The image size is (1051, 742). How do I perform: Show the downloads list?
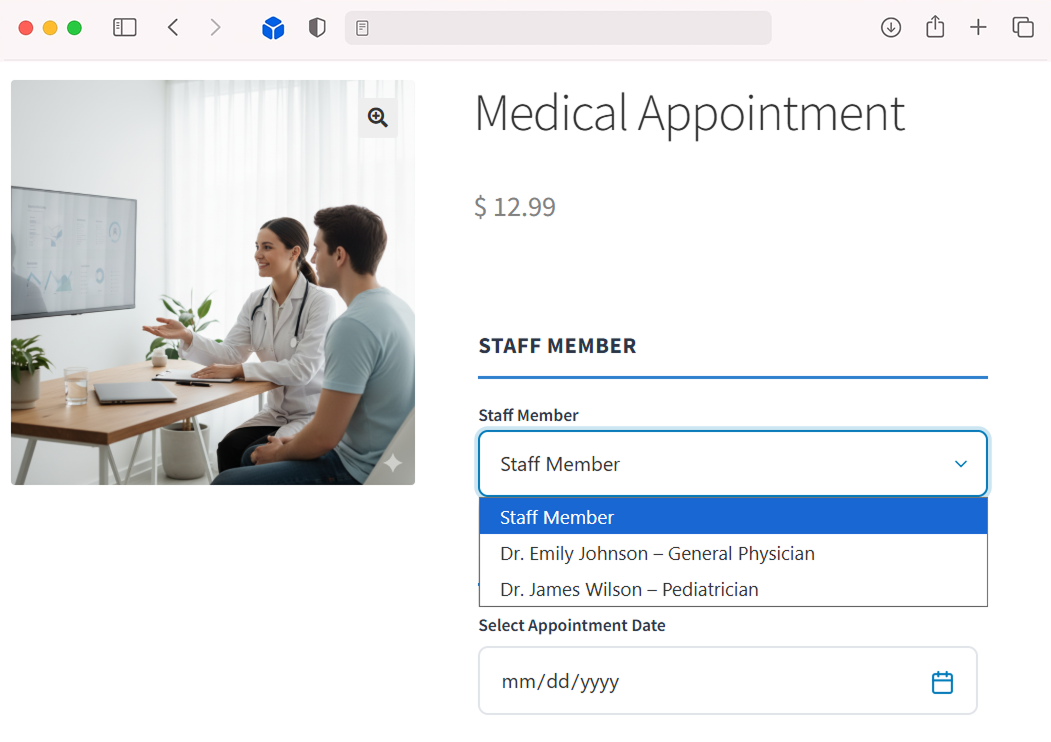(891, 28)
